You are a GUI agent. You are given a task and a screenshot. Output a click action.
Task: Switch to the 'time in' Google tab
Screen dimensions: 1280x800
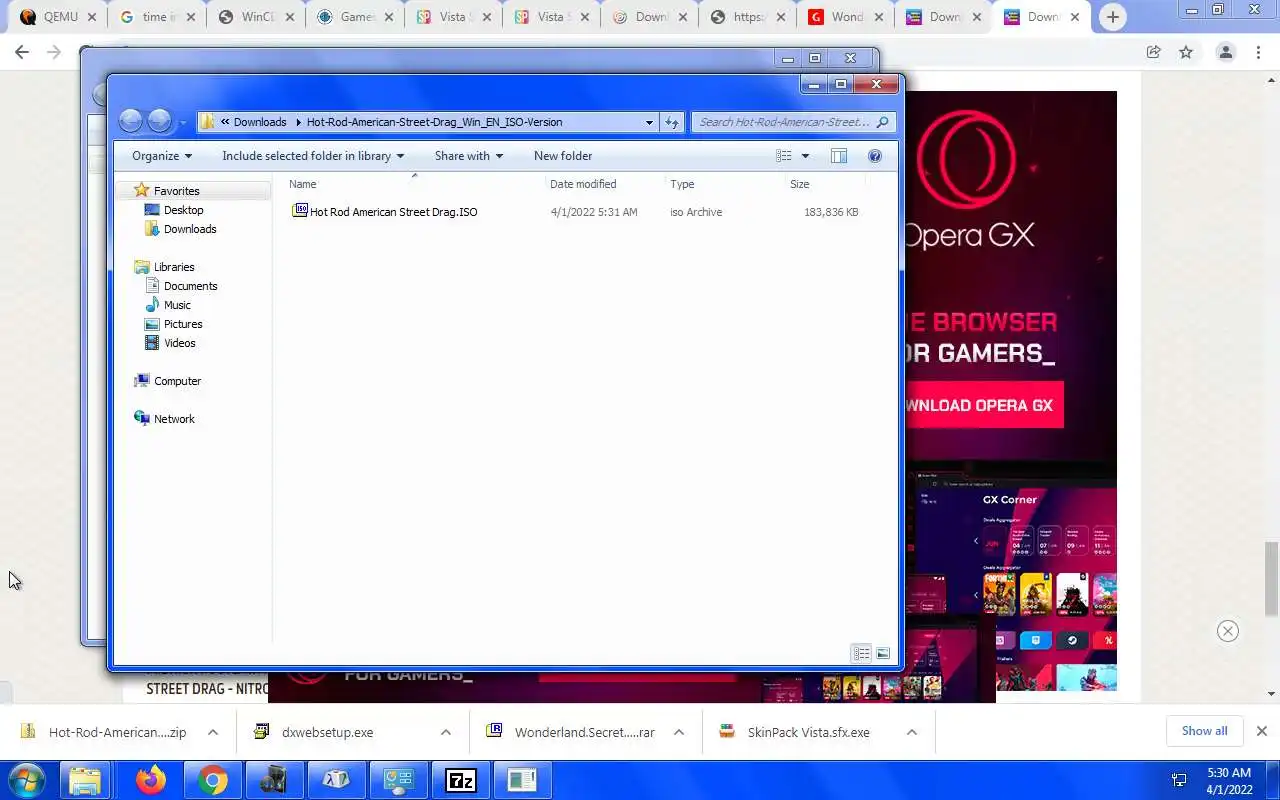(x=156, y=17)
